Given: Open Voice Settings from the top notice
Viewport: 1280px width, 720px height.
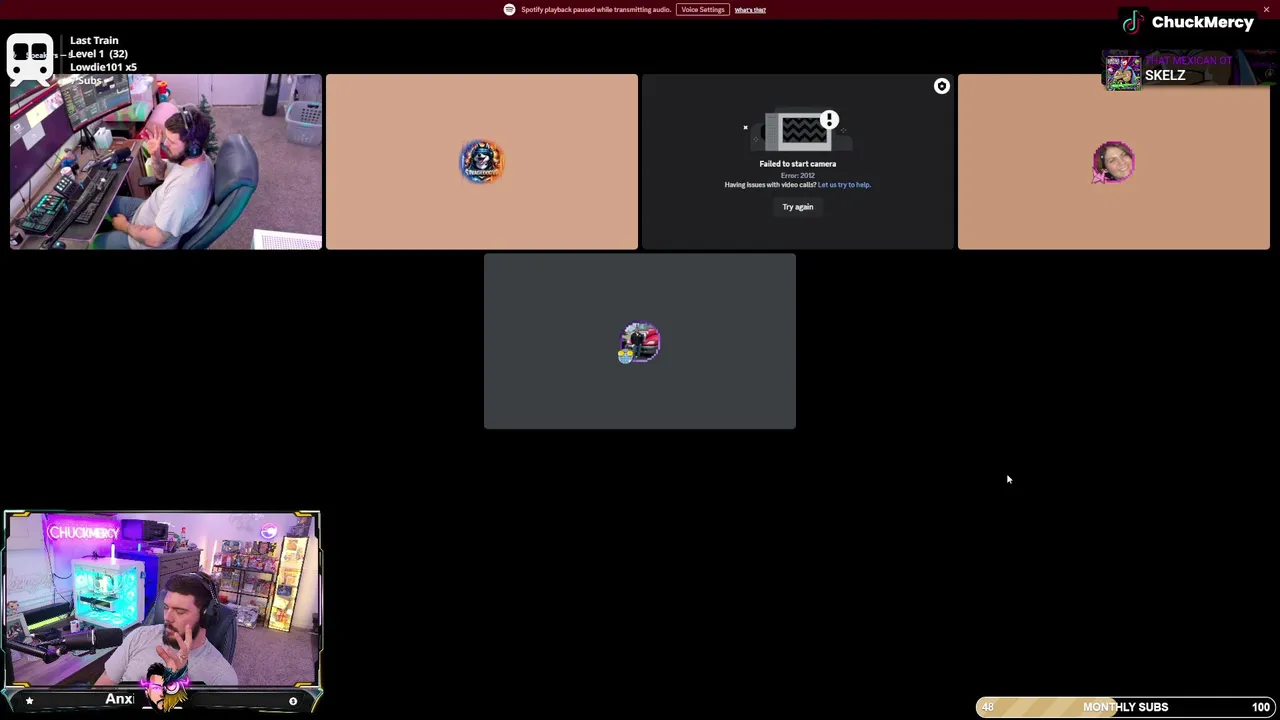Looking at the screenshot, I should click(x=702, y=10).
